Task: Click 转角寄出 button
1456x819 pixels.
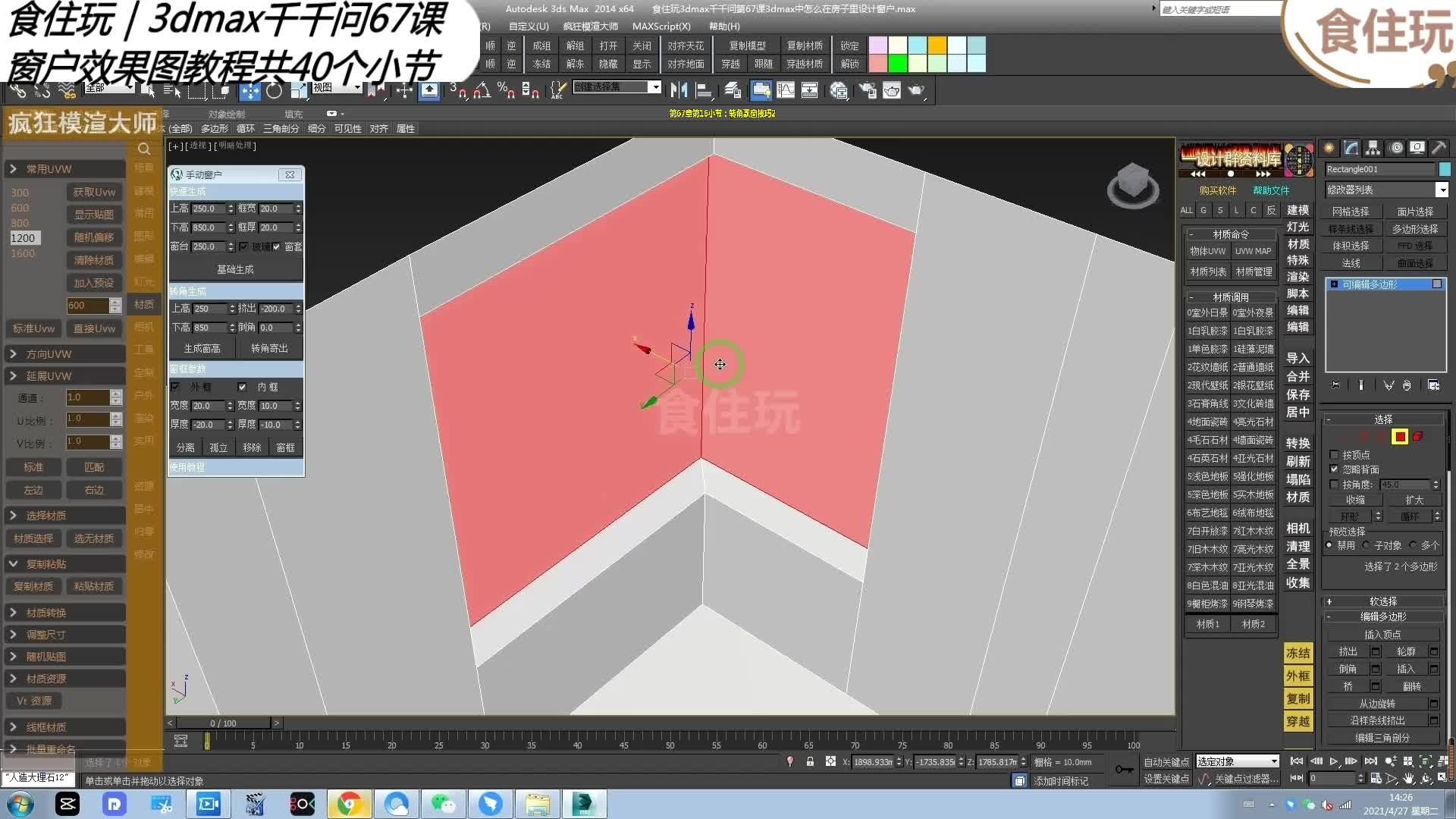Action: coord(269,348)
